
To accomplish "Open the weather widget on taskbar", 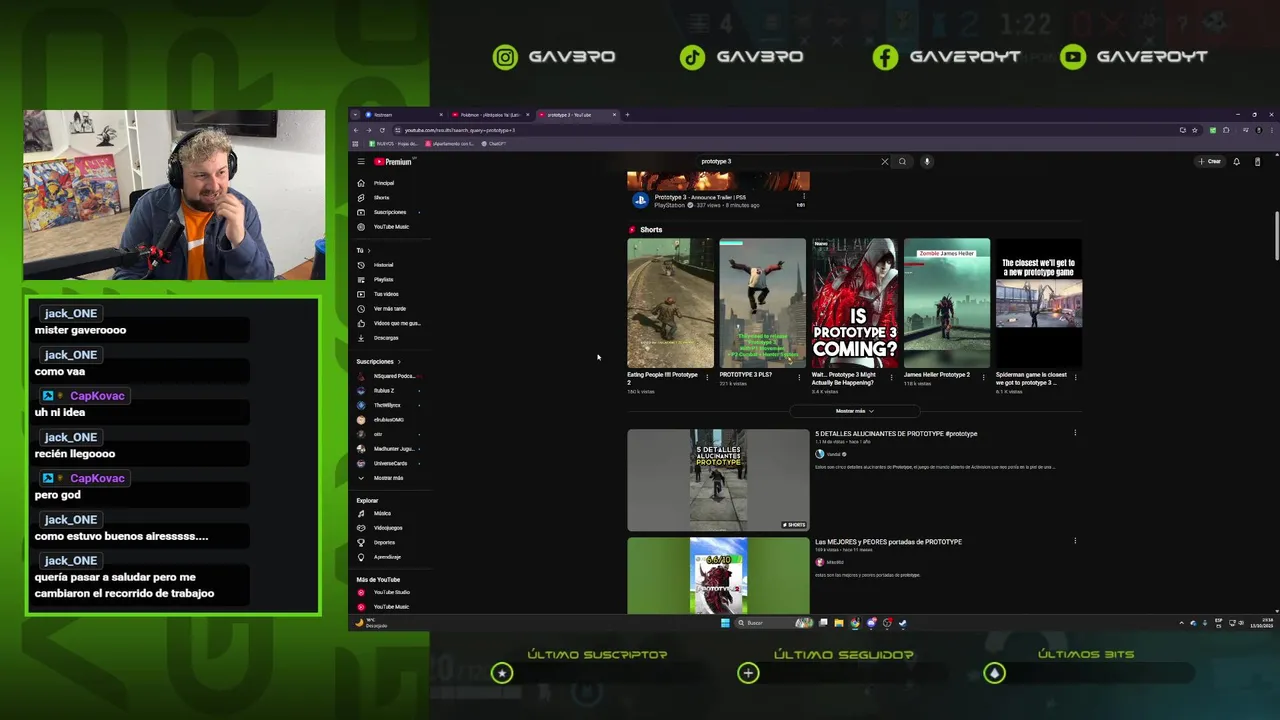I will pyautogui.click(x=371, y=623).
